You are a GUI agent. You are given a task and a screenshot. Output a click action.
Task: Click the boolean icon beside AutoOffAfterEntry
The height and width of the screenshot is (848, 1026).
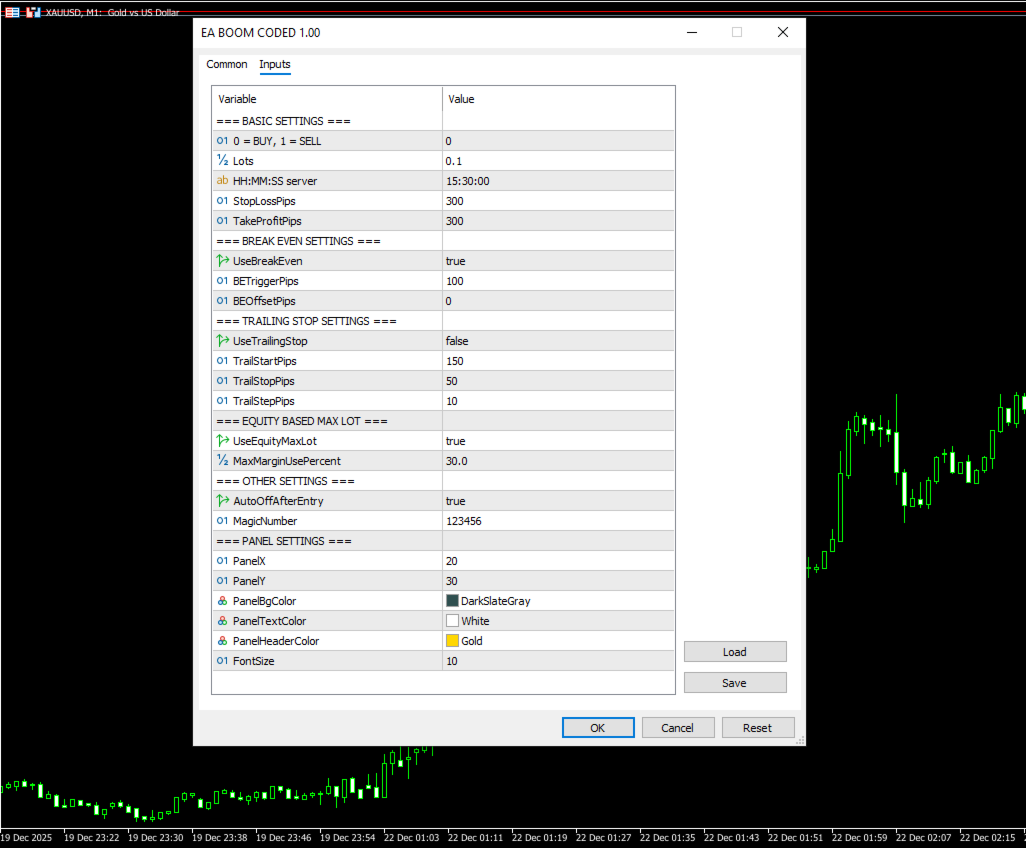[x=222, y=501]
